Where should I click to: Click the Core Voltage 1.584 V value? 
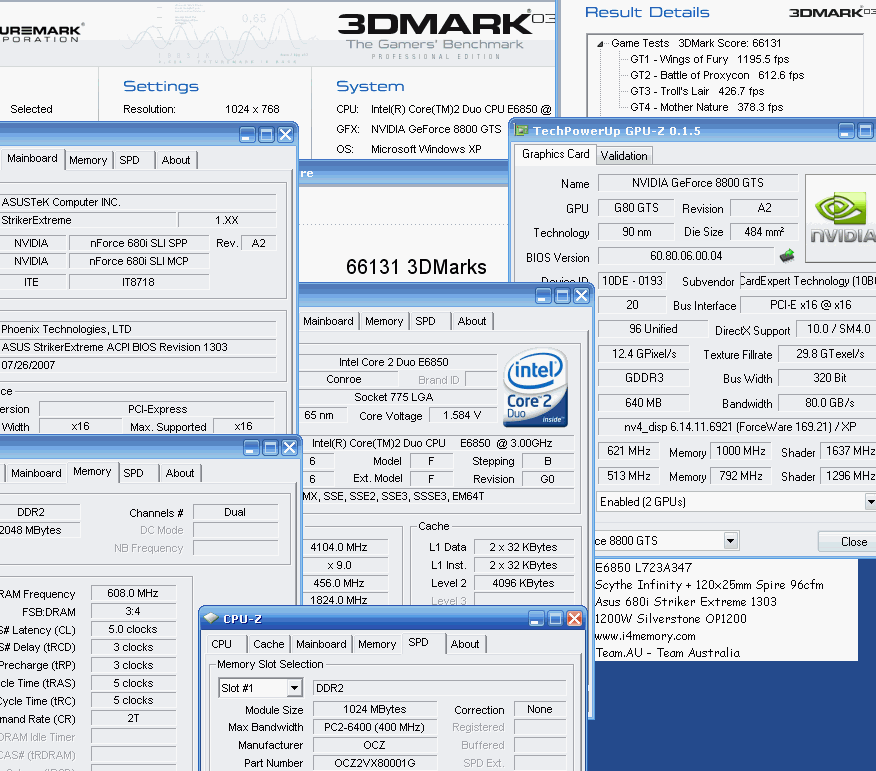(462, 415)
